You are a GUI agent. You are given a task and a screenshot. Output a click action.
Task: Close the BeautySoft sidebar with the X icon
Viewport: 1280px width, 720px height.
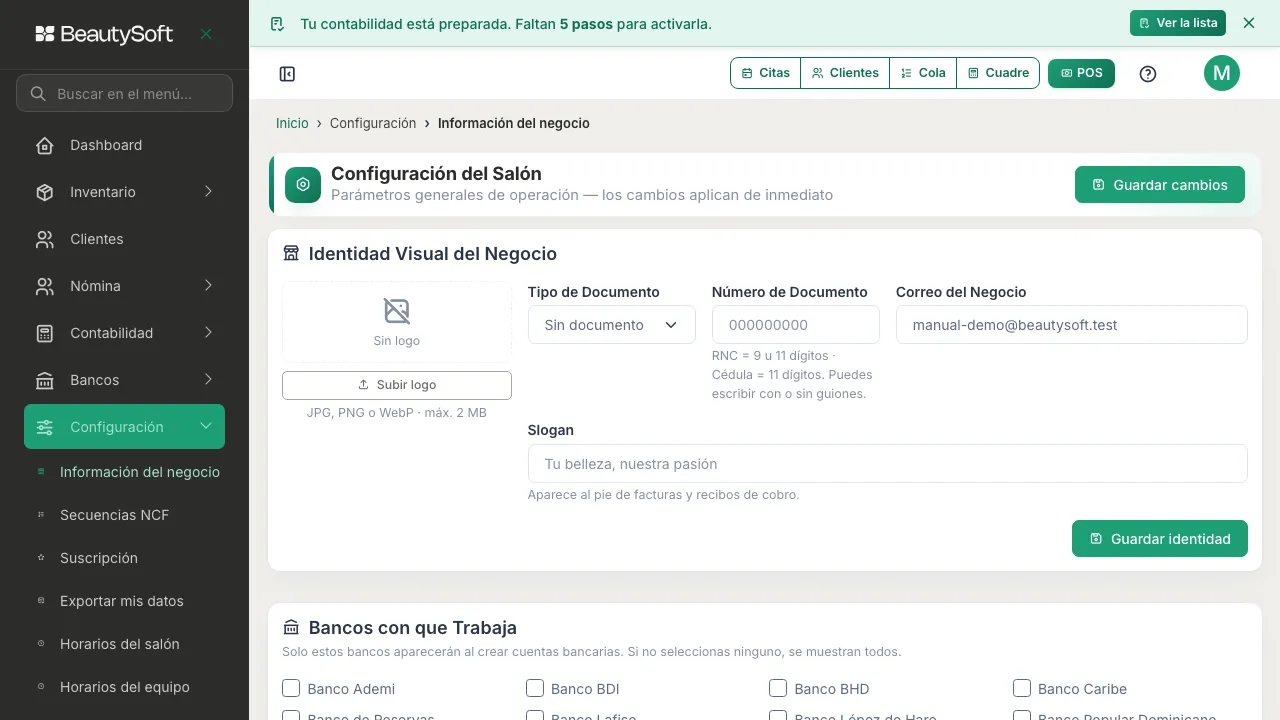pyautogui.click(x=206, y=34)
